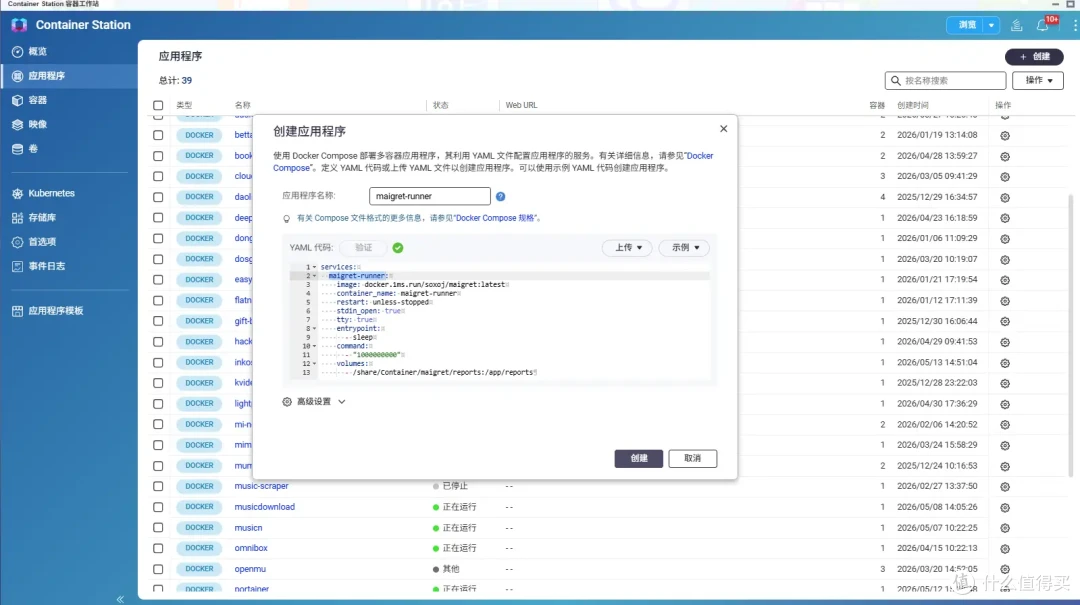Click gear icon for 2026/04/29 09:41:53 row
1080x605 pixels.
[1005, 342]
